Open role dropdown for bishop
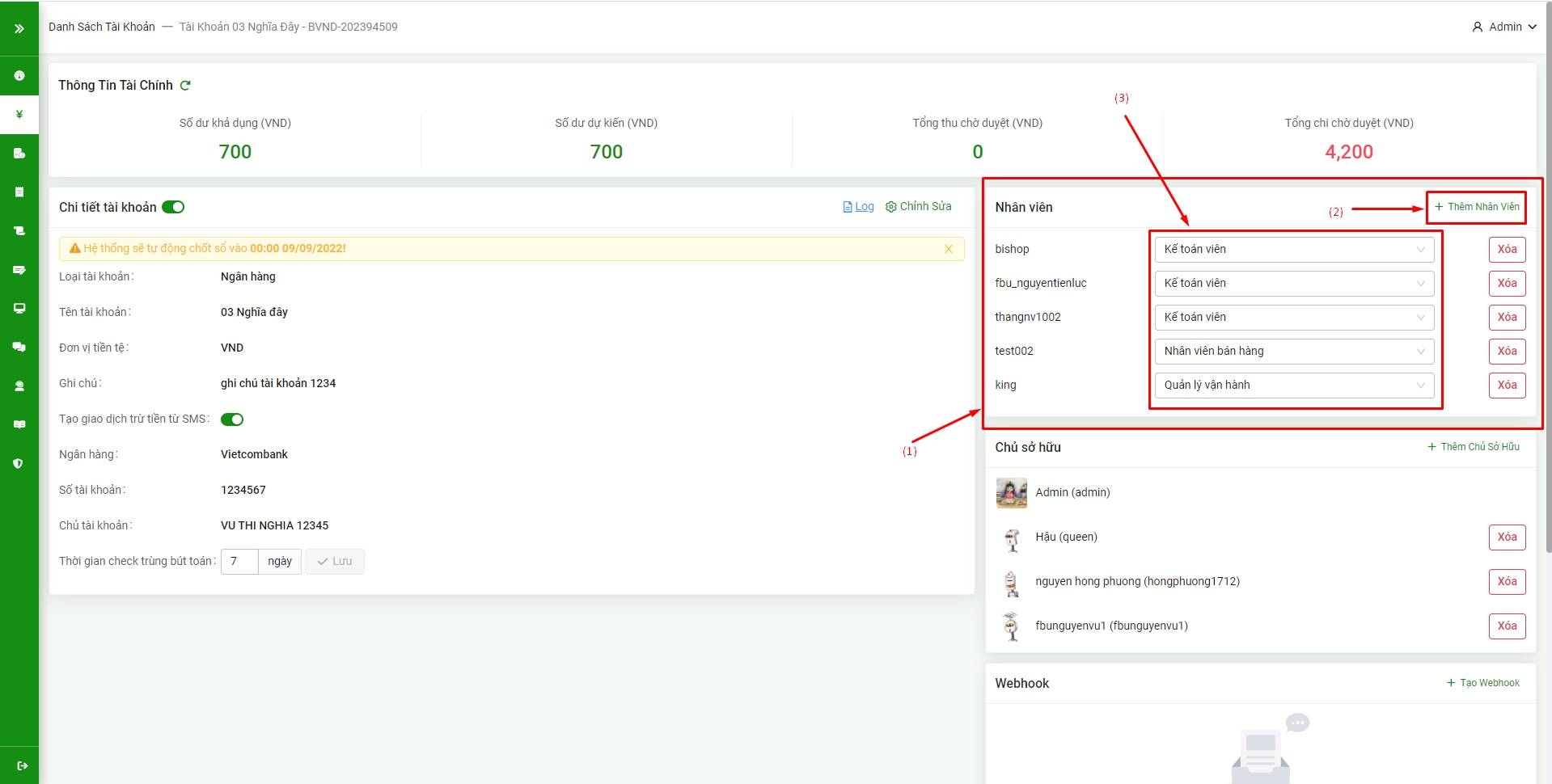 1293,250
